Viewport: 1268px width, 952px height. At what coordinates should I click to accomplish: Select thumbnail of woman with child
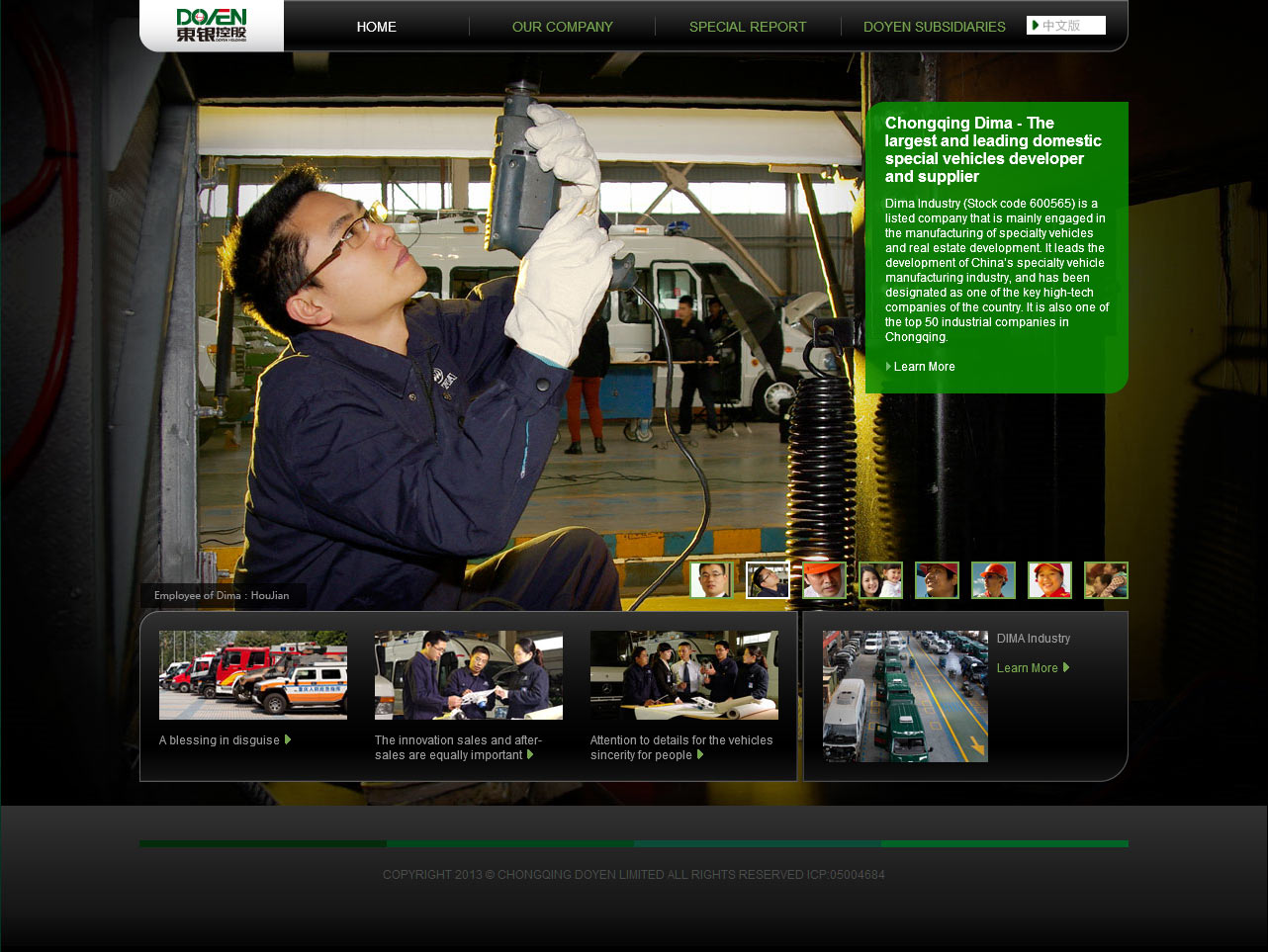[880, 580]
